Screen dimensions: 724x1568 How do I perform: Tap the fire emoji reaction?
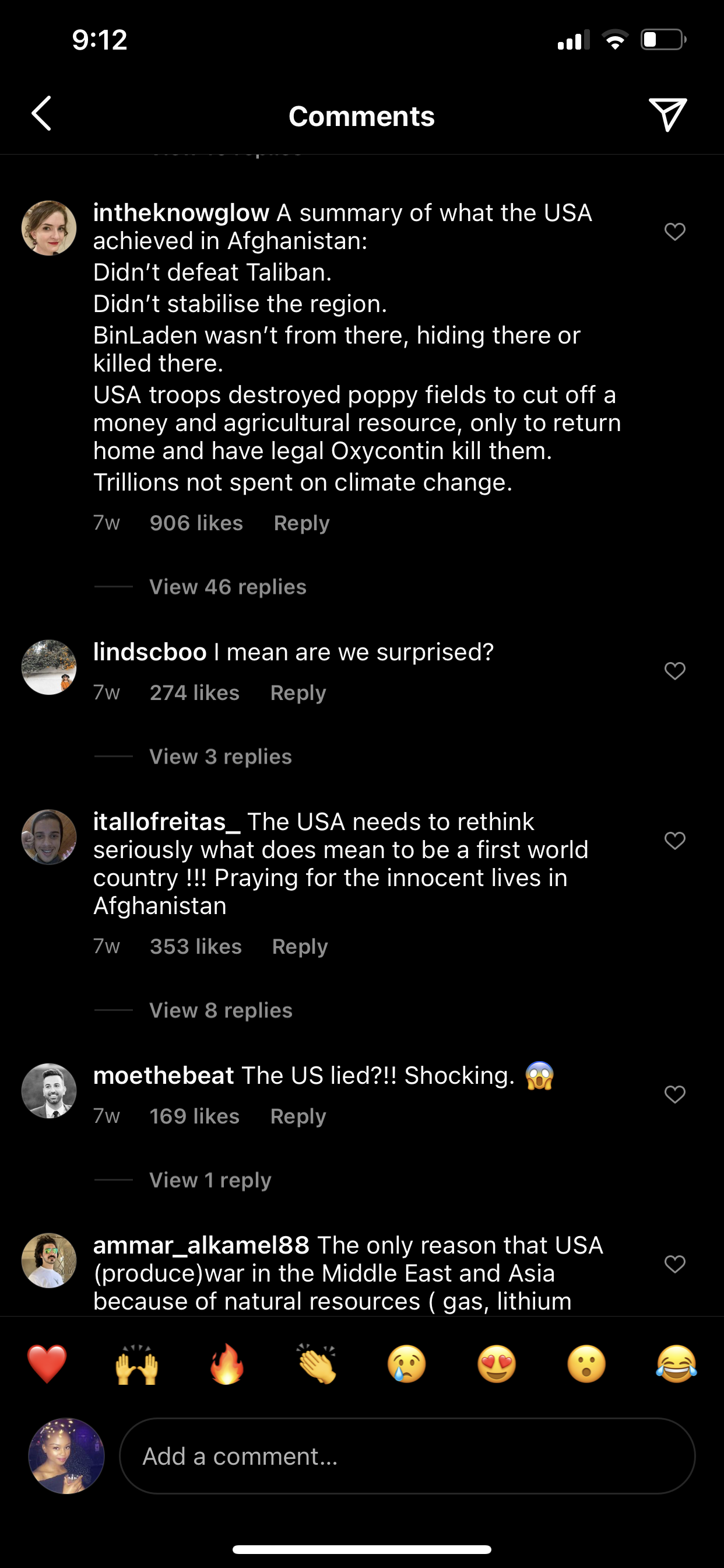click(227, 1363)
